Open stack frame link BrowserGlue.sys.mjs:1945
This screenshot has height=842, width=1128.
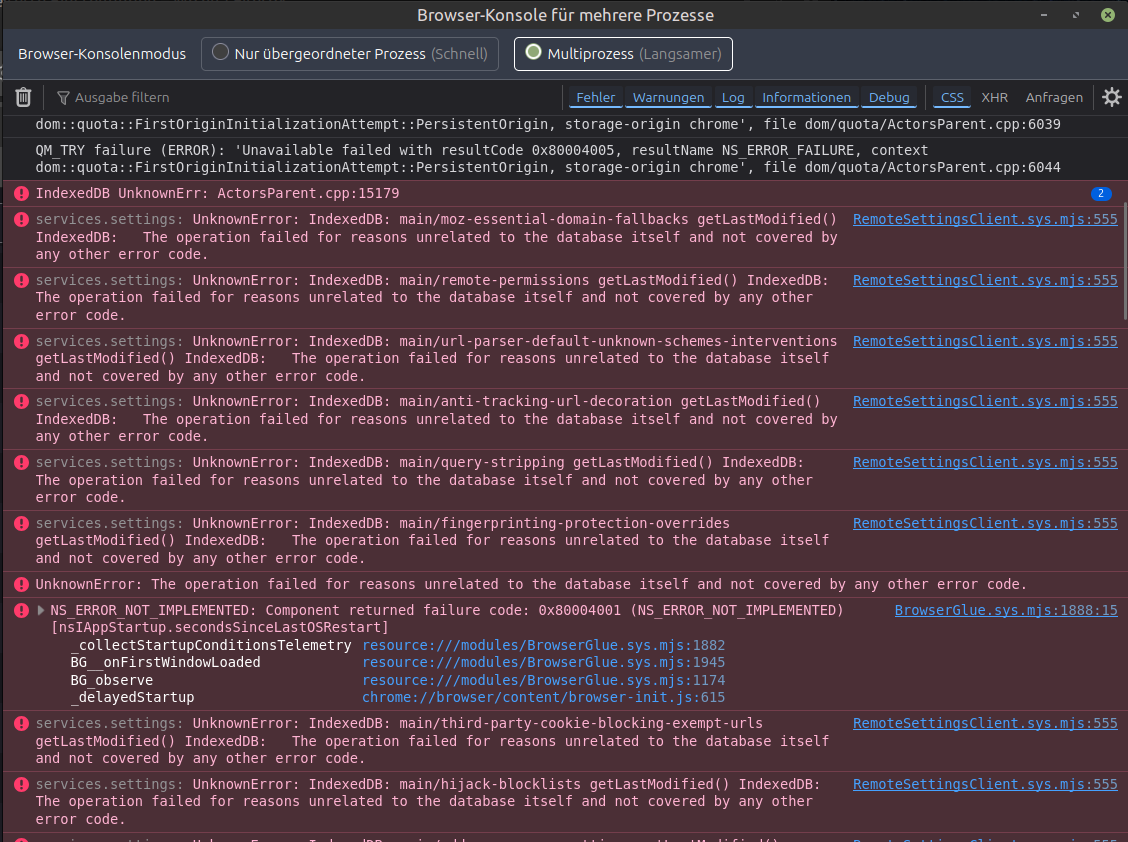(543, 663)
